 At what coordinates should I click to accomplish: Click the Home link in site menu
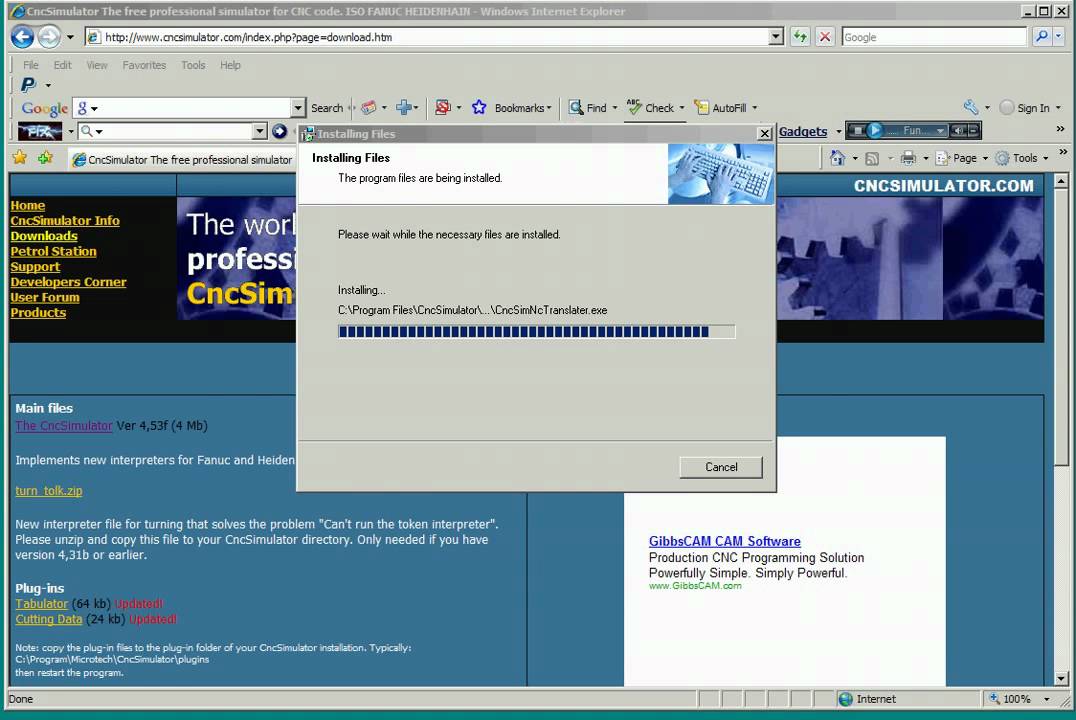[27, 205]
